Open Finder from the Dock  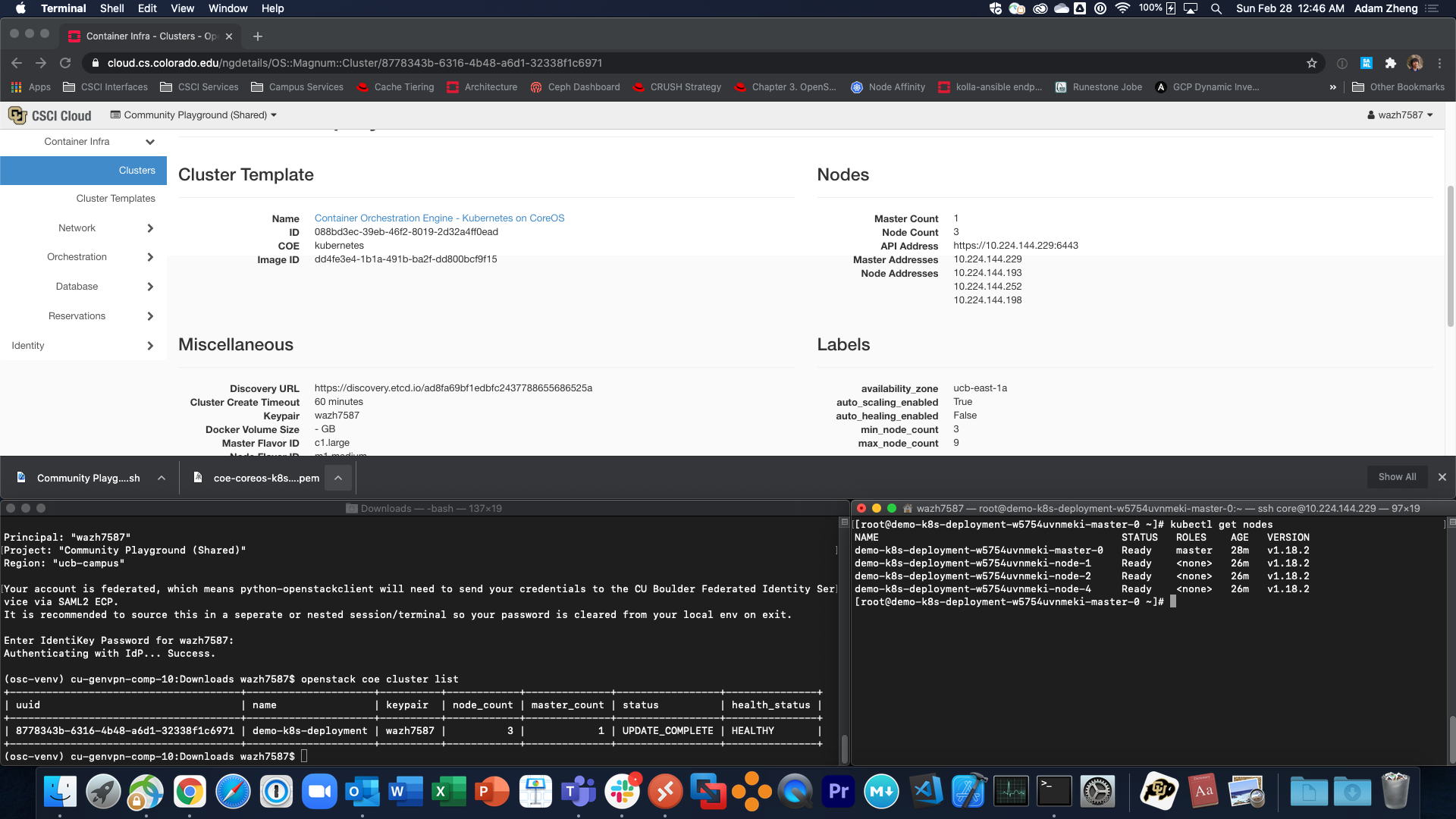pos(60,792)
